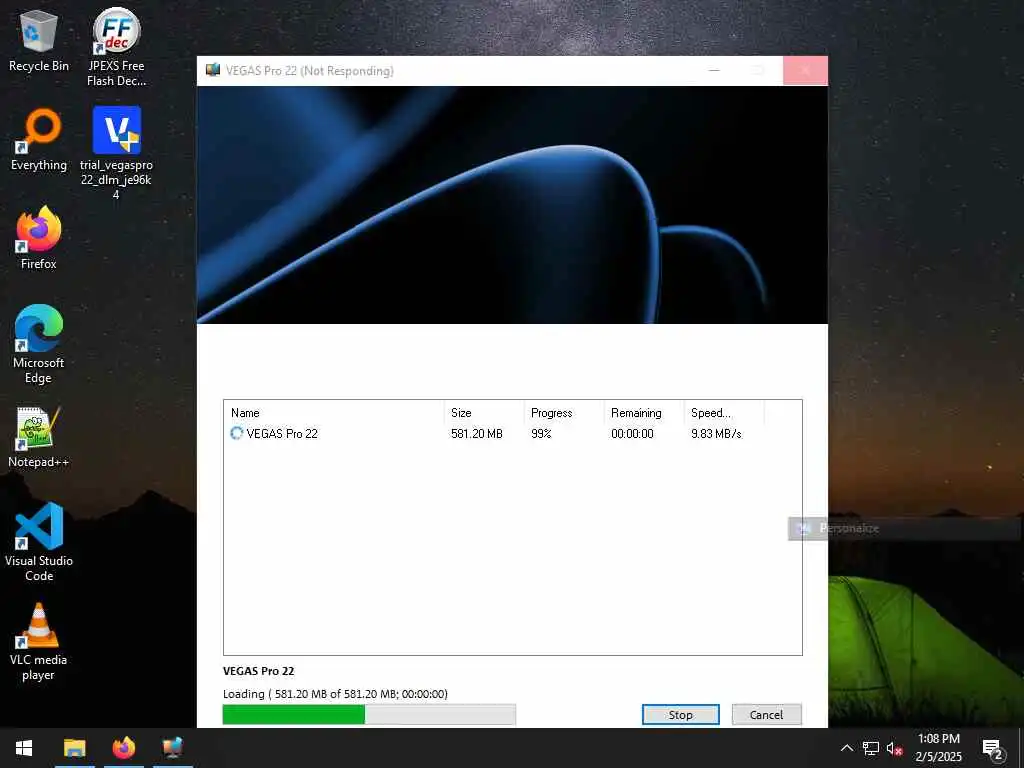The height and width of the screenshot is (768, 1024).
Task: Launch the Microsoft Edge desktop shortcut
Action: pyautogui.click(x=39, y=344)
